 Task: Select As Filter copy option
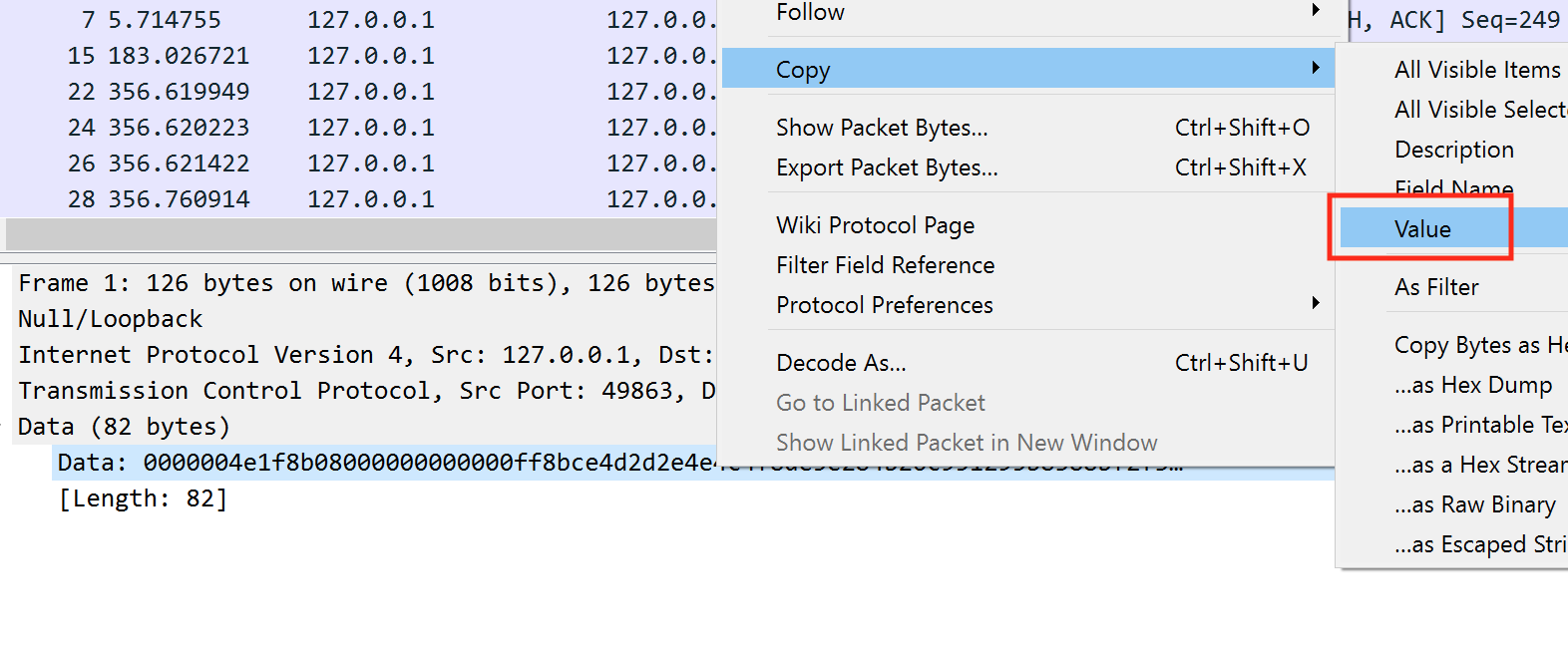[1436, 287]
